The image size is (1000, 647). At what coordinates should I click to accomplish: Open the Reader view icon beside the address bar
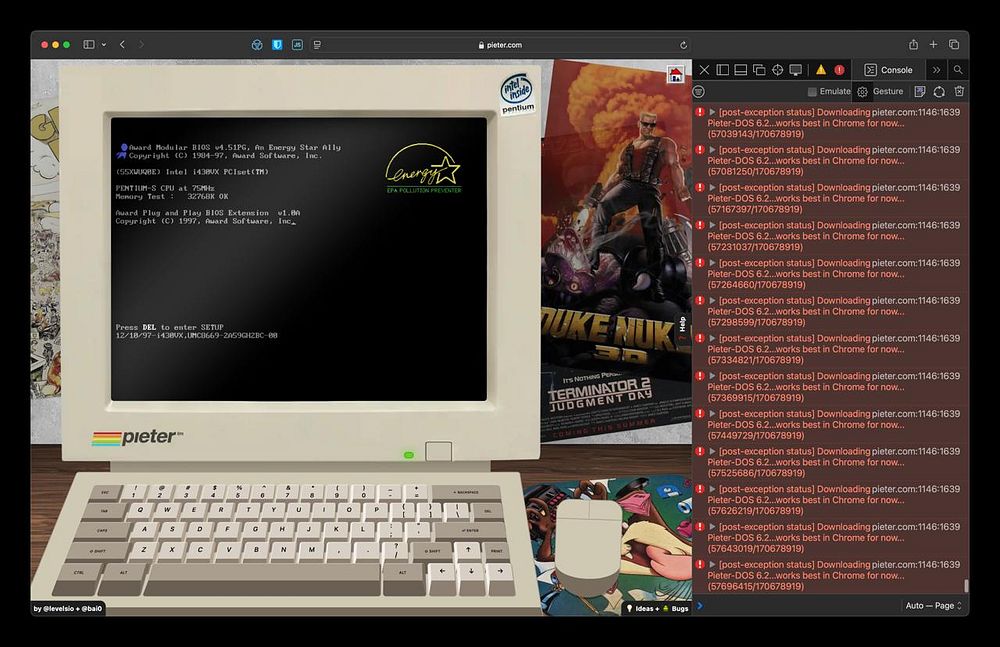tap(317, 45)
